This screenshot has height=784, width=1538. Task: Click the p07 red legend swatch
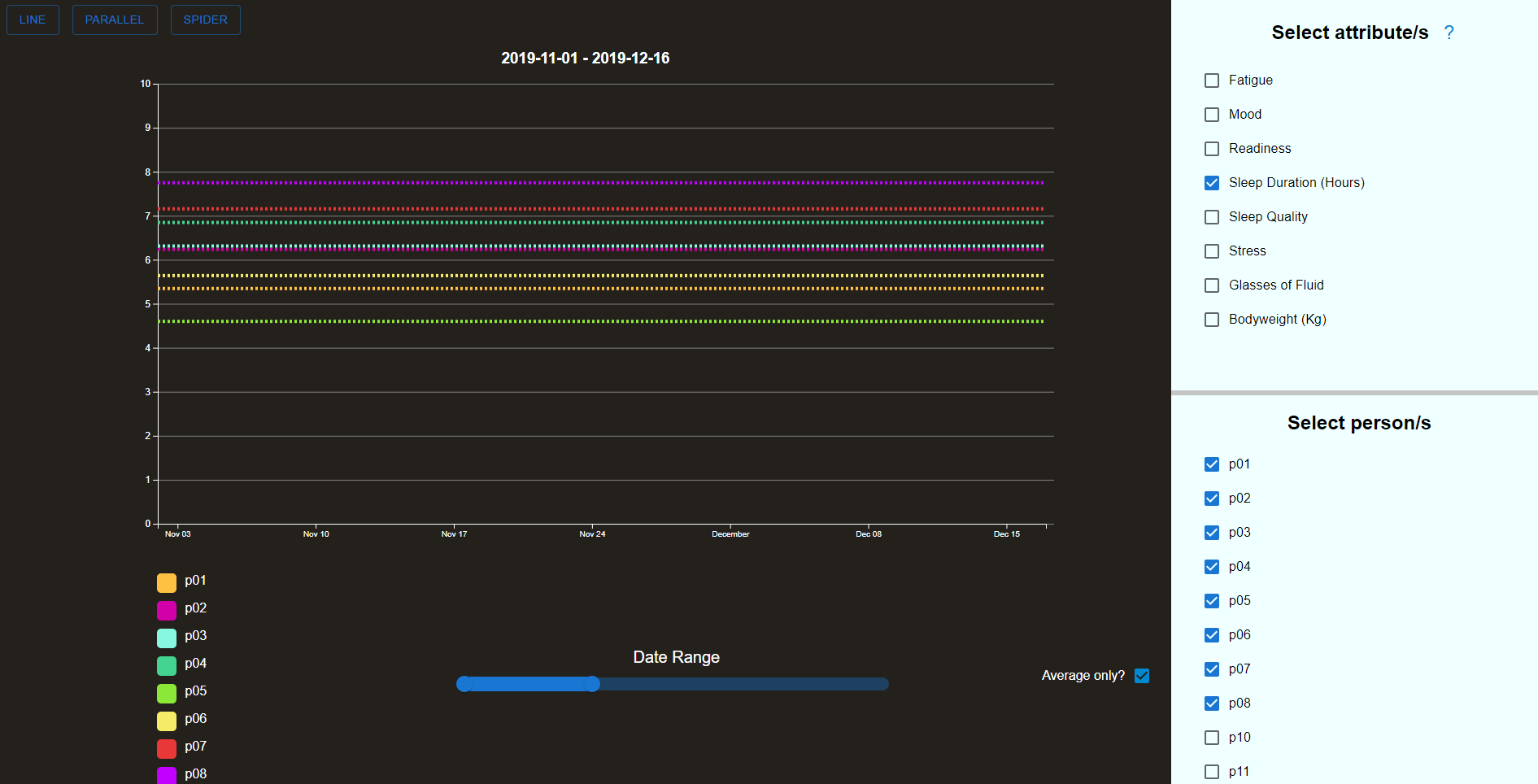click(x=166, y=748)
